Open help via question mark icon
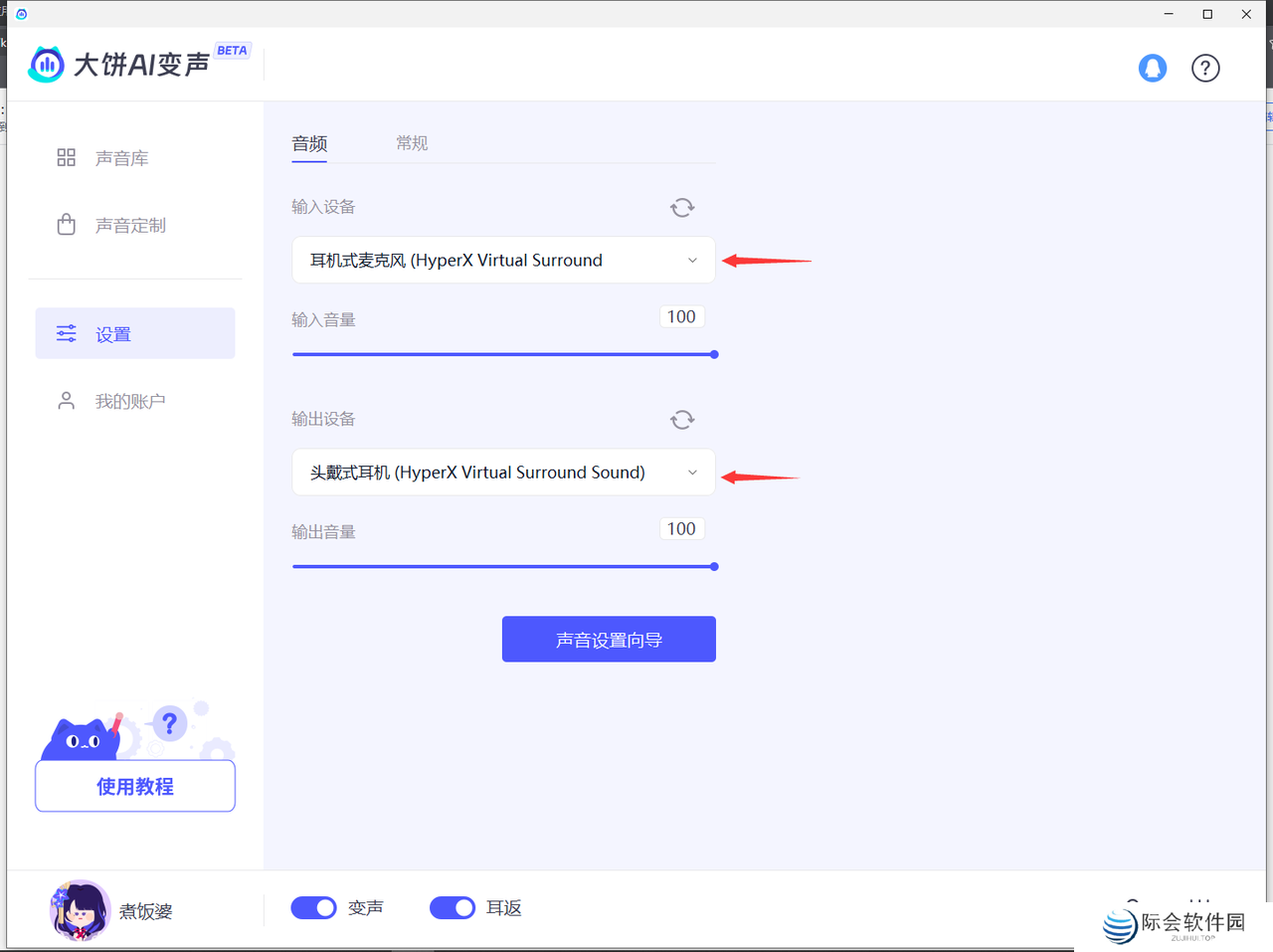This screenshot has height=952, width=1273. click(x=1205, y=68)
